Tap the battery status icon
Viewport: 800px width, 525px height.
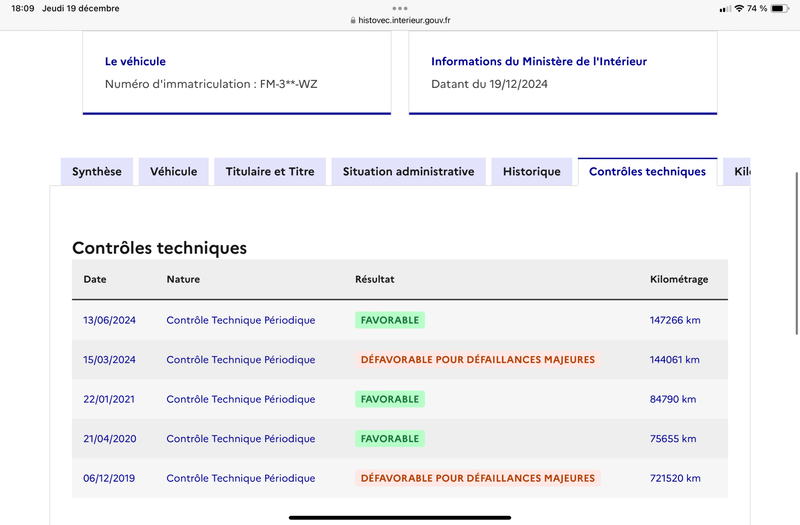pos(780,8)
